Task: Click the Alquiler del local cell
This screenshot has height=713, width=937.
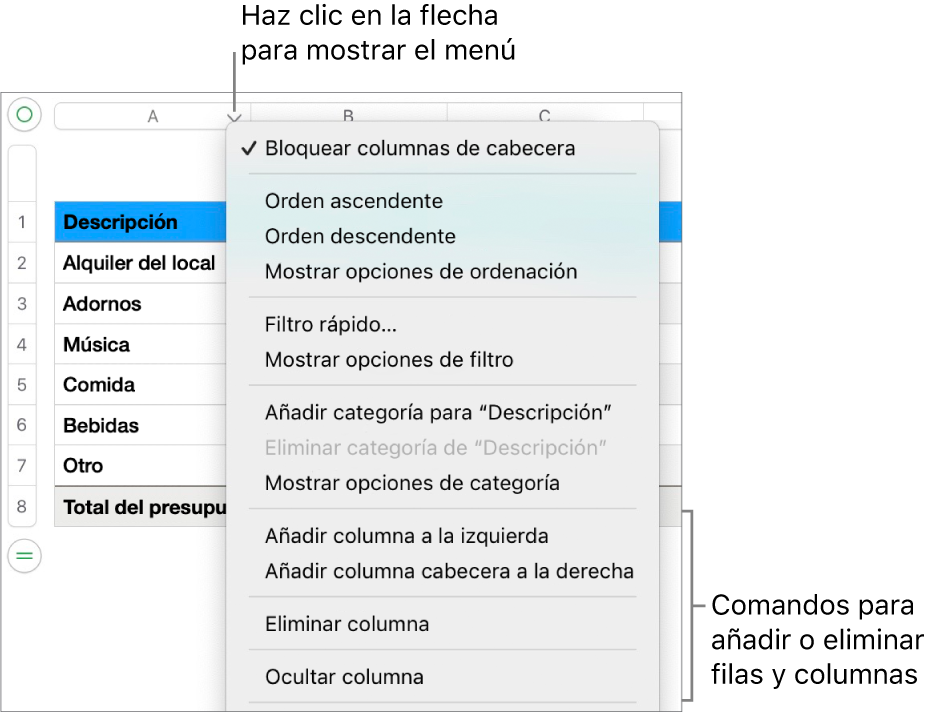Action: (140, 263)
